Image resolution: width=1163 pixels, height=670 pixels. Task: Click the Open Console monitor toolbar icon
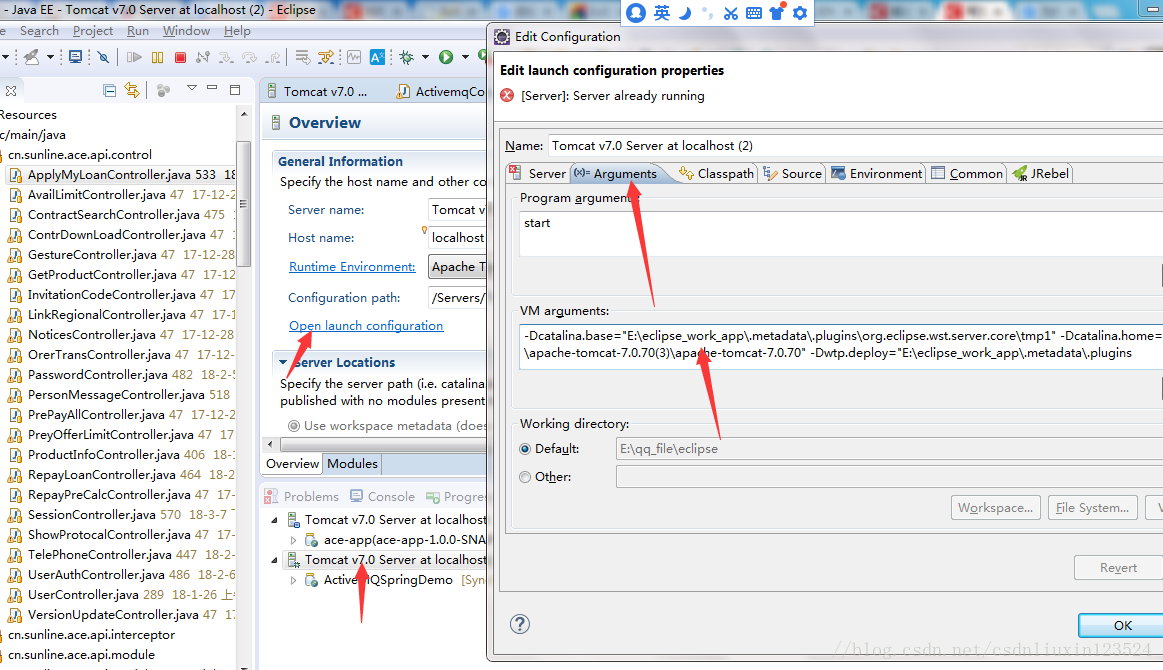(x=75, y=57)
